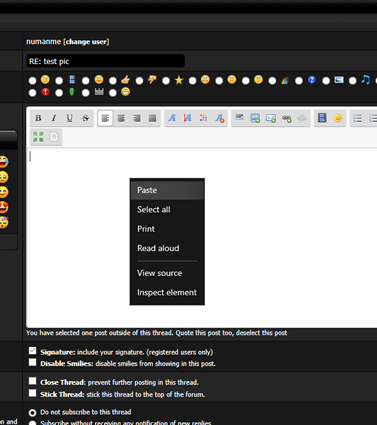Viewport: 377px width, 425px height.
Task: Toggle Underline formatting button
Action: tap(70, 118)
